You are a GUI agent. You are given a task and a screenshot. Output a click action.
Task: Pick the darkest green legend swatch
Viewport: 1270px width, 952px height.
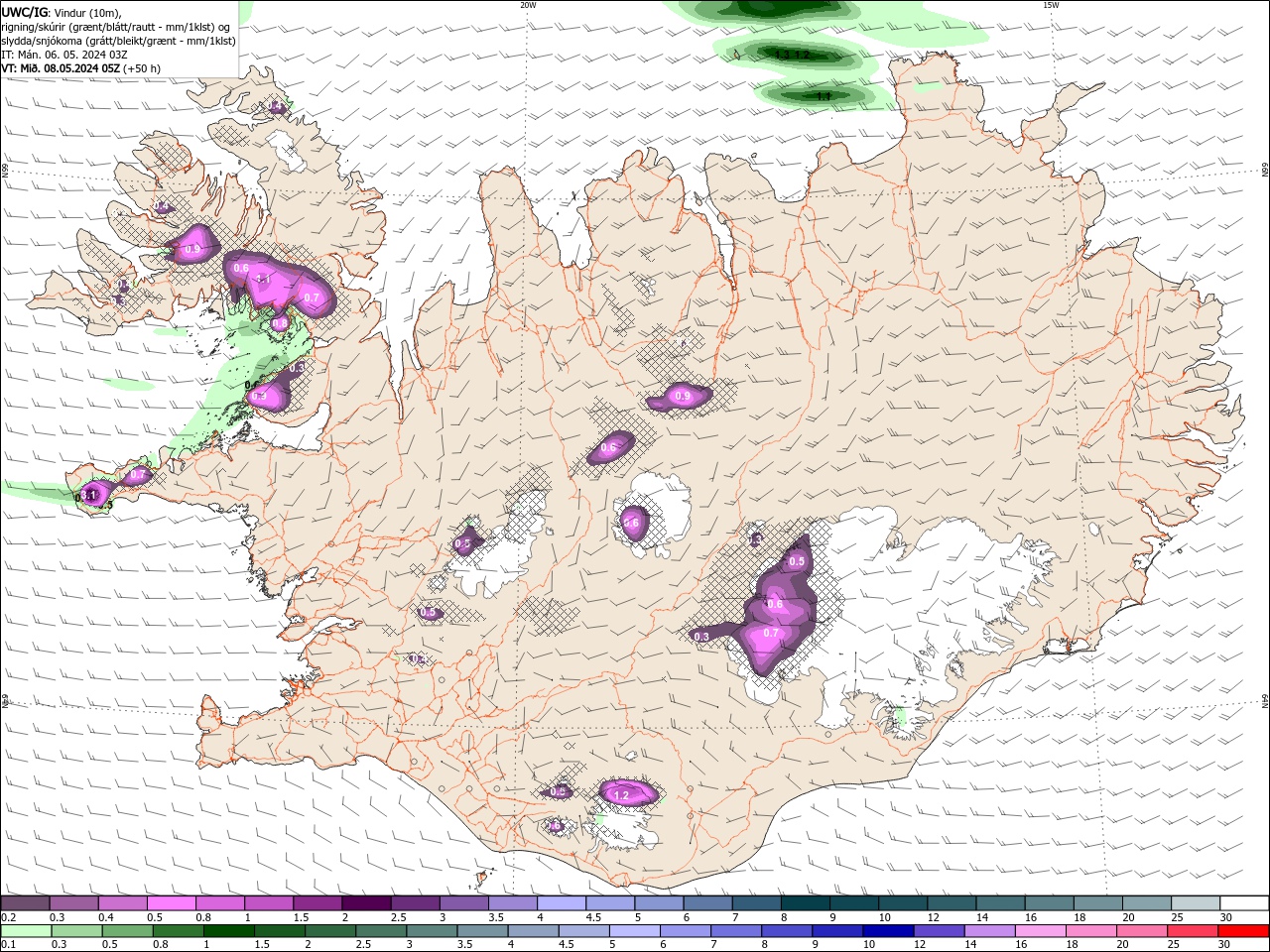[x=229, y=931]
